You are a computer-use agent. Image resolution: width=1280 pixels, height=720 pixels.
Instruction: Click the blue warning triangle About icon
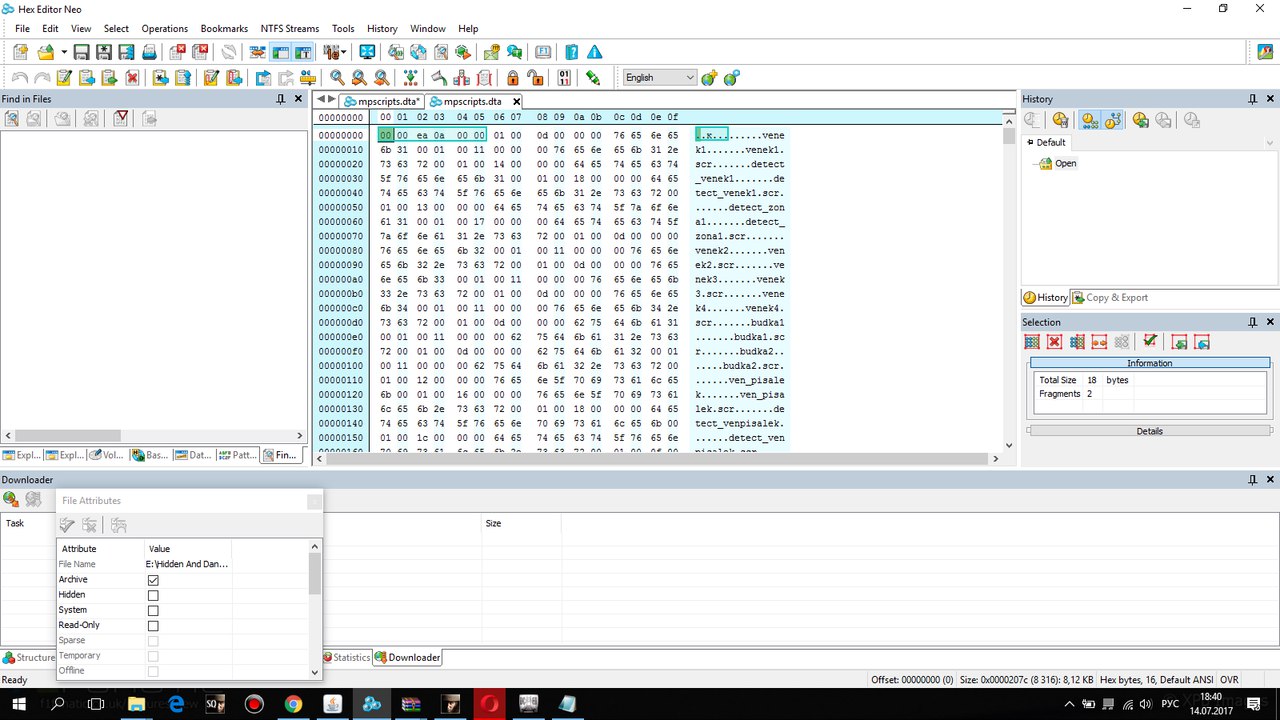(x=595, y=52)
